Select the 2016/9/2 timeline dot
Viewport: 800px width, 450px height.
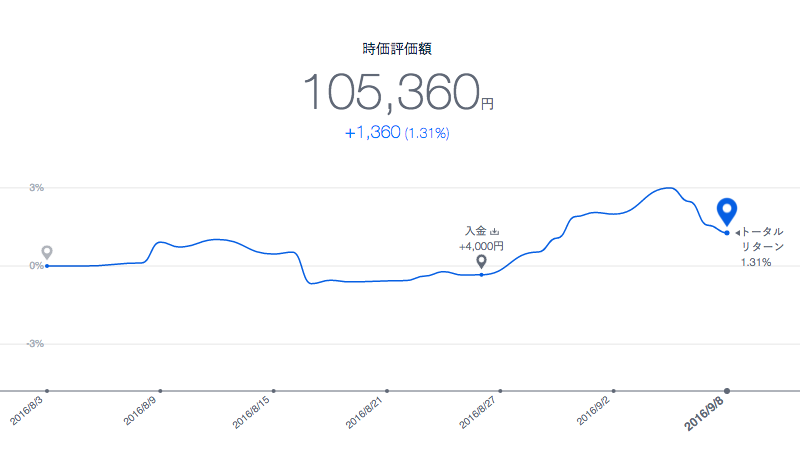[613, 391]
